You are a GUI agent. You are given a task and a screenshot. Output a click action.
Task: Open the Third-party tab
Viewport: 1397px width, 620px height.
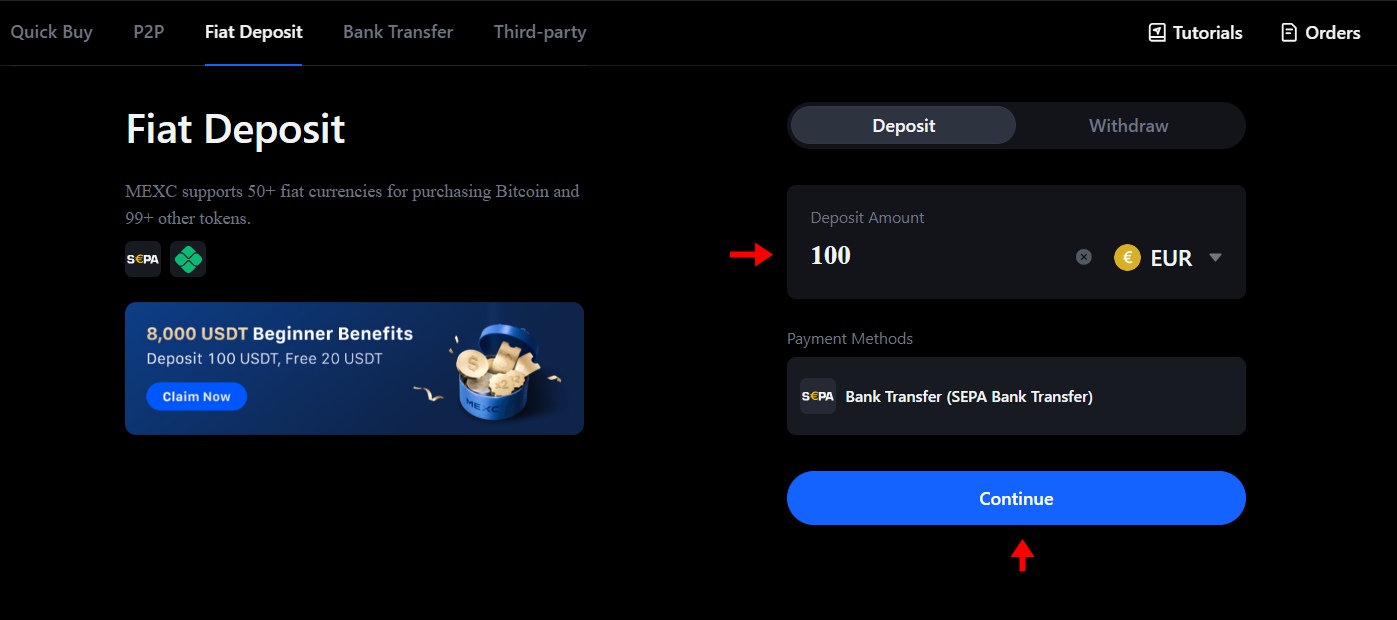(x=539, y=31)
